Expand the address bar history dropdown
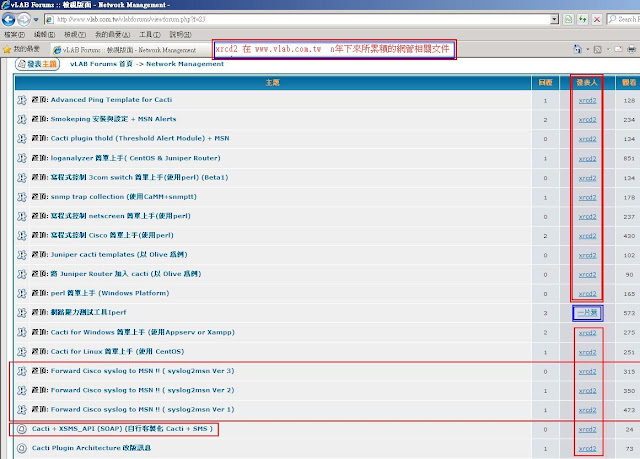Viewport: 640px width, 459px height. (x=554, y=19)
